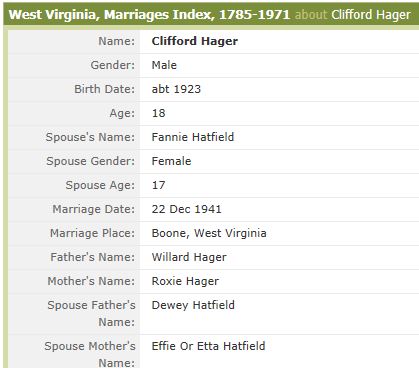The width and height of the screenshot is (419, 368).
Task: Click the Gender value Male
Action: click(x=164, y=65)
